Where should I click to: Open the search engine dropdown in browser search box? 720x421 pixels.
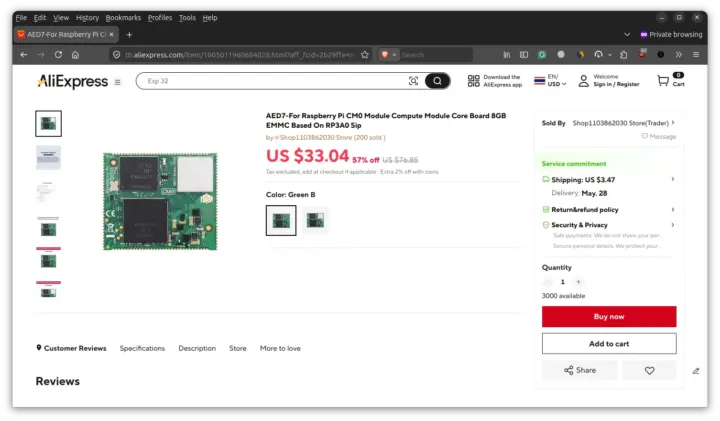click(x=388, y=55)
